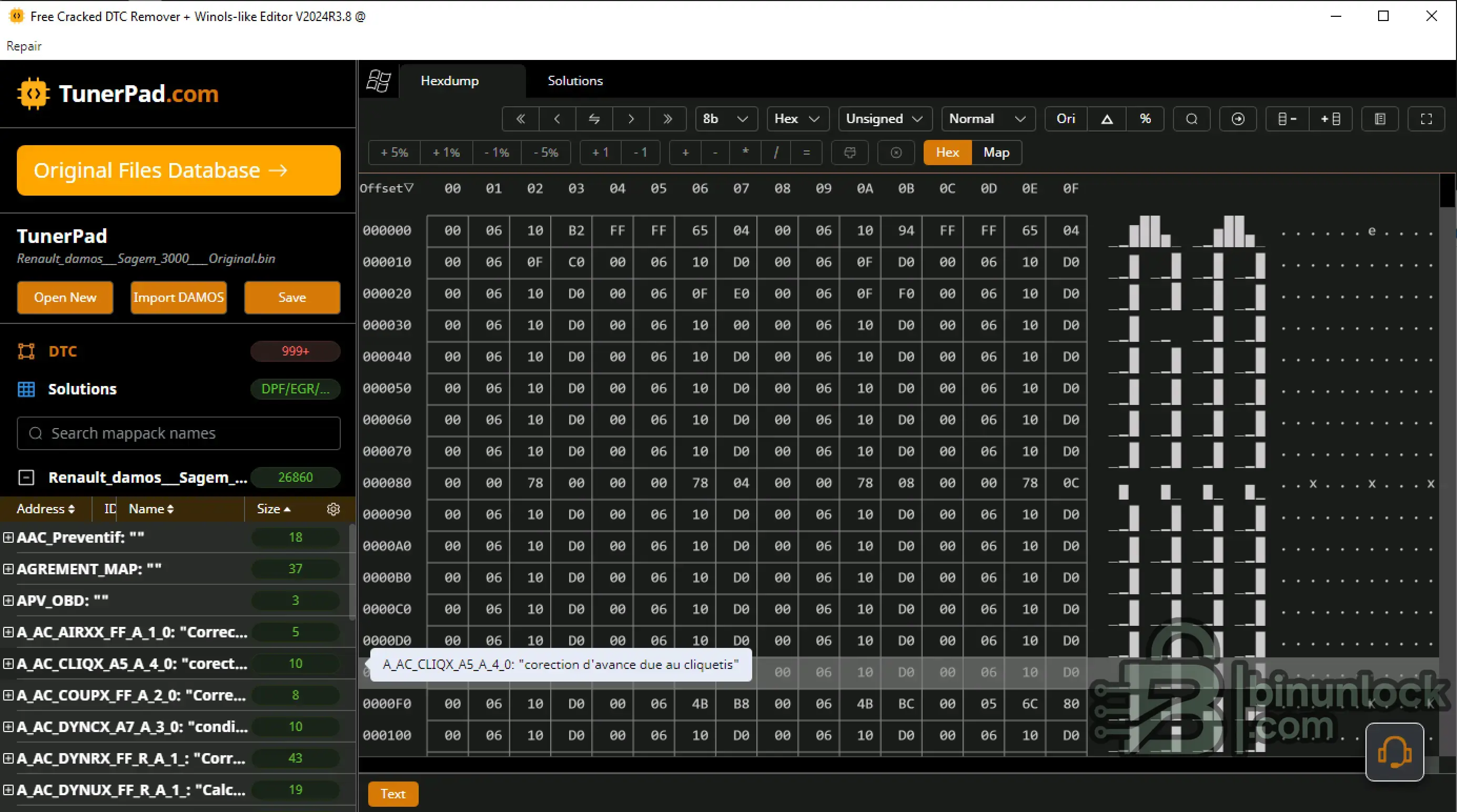Apply the -1% adjustment button

point(497,153)
